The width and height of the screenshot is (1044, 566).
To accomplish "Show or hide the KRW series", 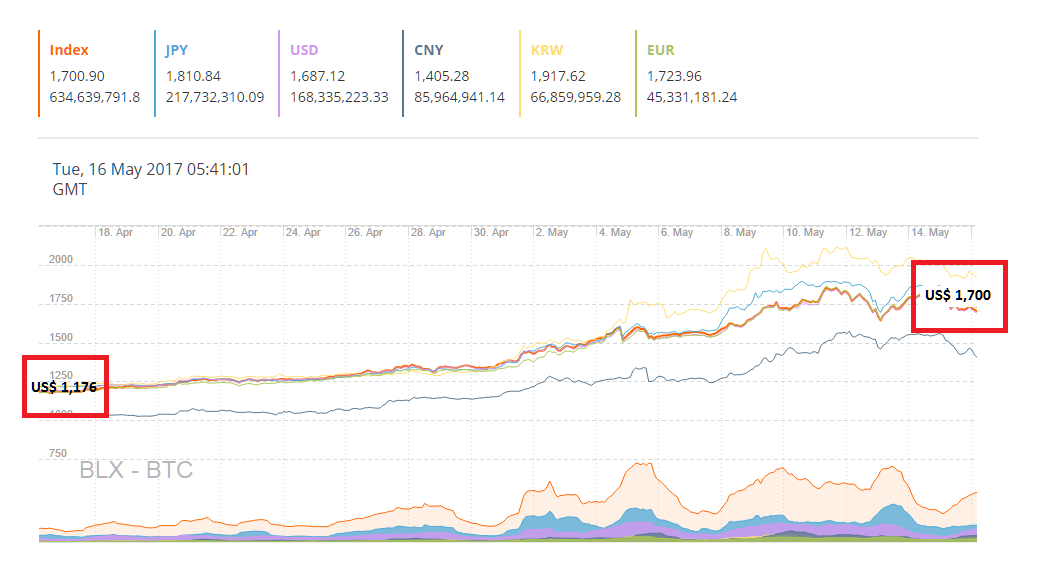I will (x=546, y=50).
